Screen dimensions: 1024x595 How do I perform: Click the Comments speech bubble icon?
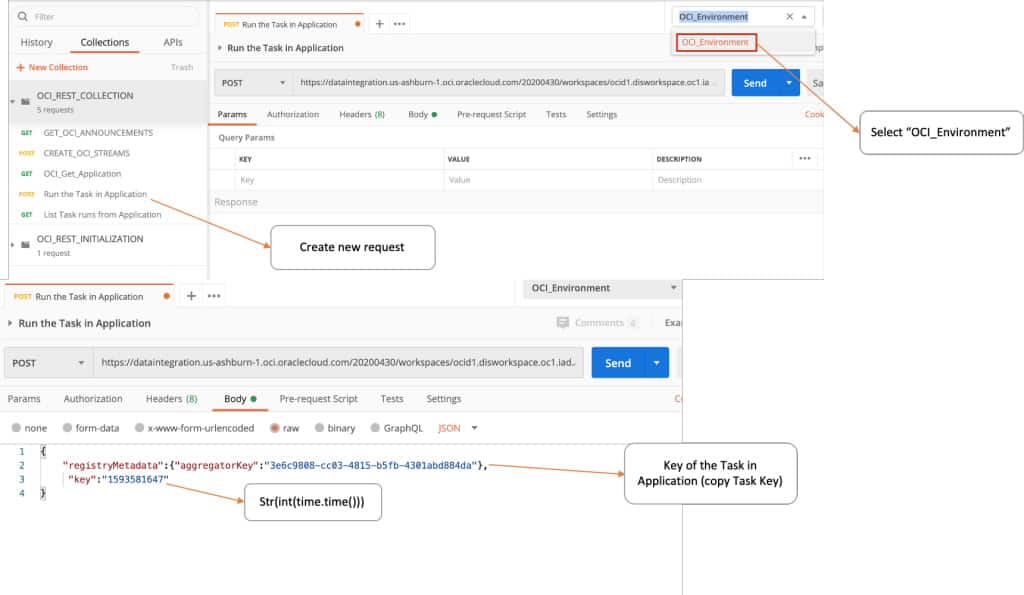click(564, 323)
